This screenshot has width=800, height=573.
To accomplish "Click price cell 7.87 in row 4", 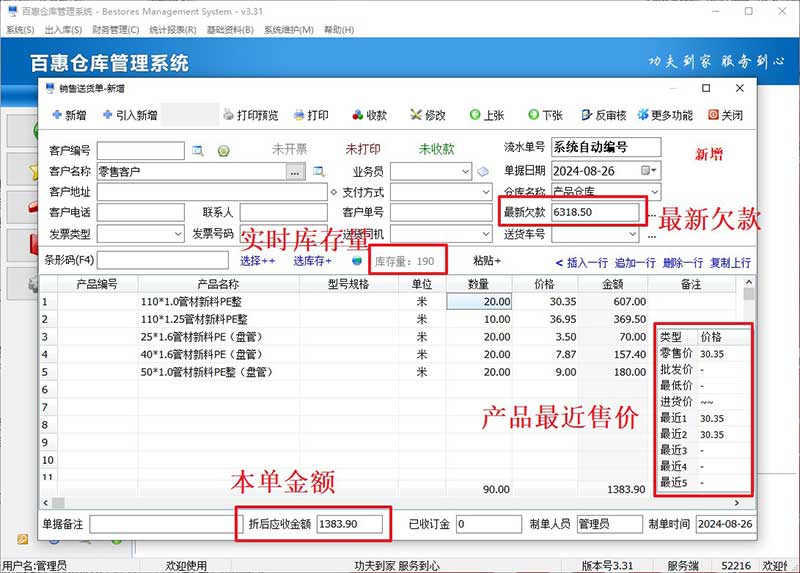I will point(545,354).
